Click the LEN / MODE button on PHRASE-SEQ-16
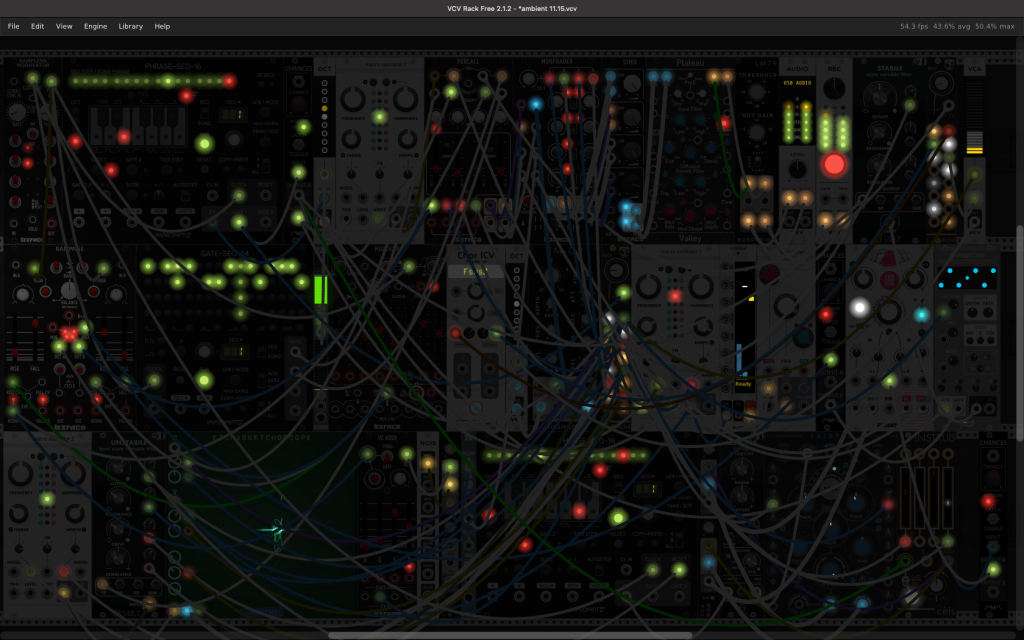The image size is (1024, 640). click(x=265, y=112)
